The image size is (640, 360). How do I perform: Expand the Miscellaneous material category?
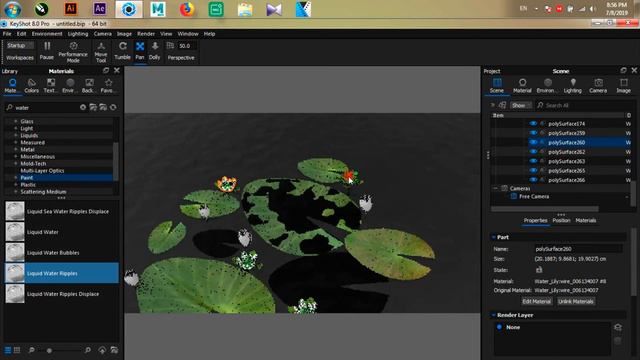pos(16,156)
